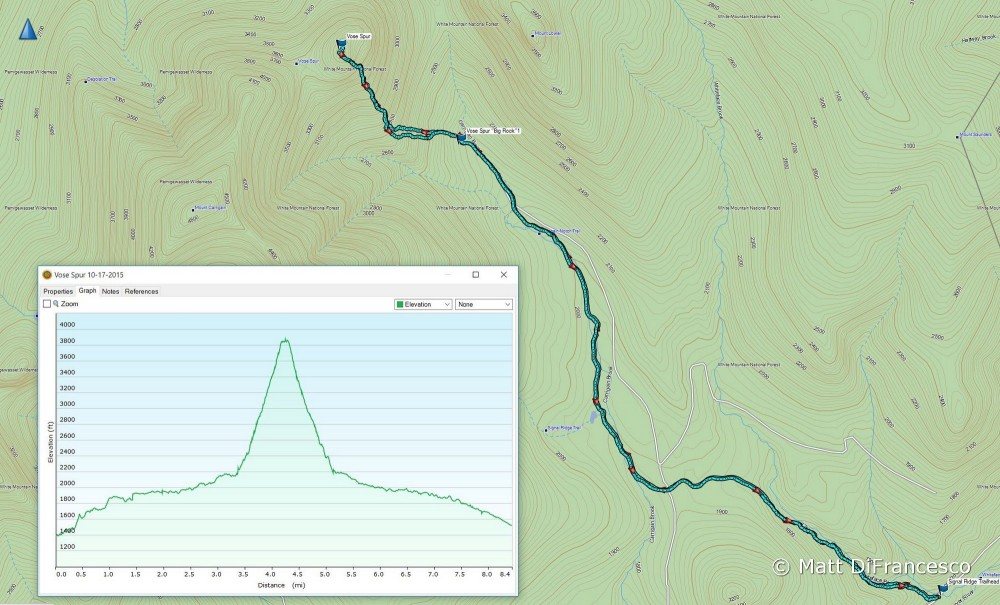1000x605 pixels.
Task: Open the Elevation graph type dropdown
Action: point(423,305)
